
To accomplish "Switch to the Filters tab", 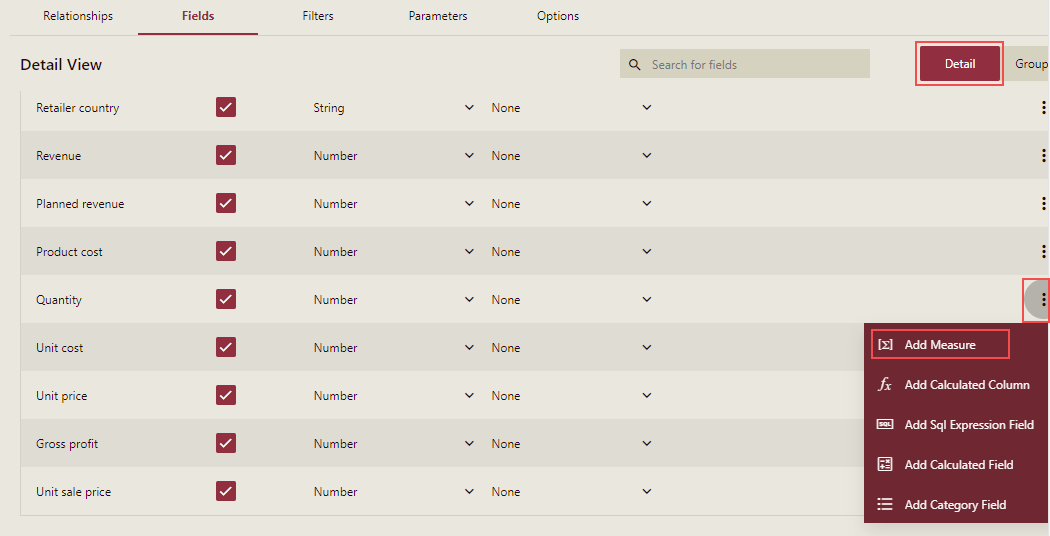I will click(x=318, y=16).
